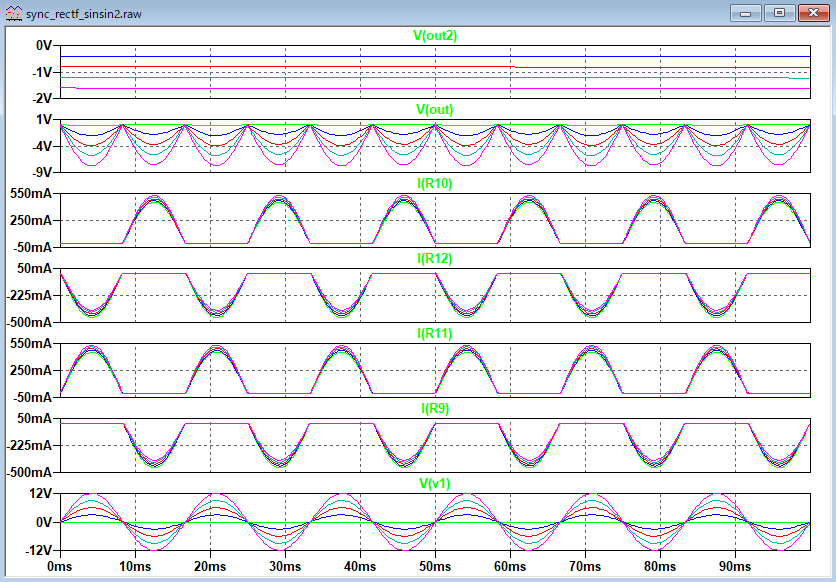Click the 550mA label of I(R10) axis
Image resolution: width=836 pixels, height=582 pixels.
tap(31, 194)
